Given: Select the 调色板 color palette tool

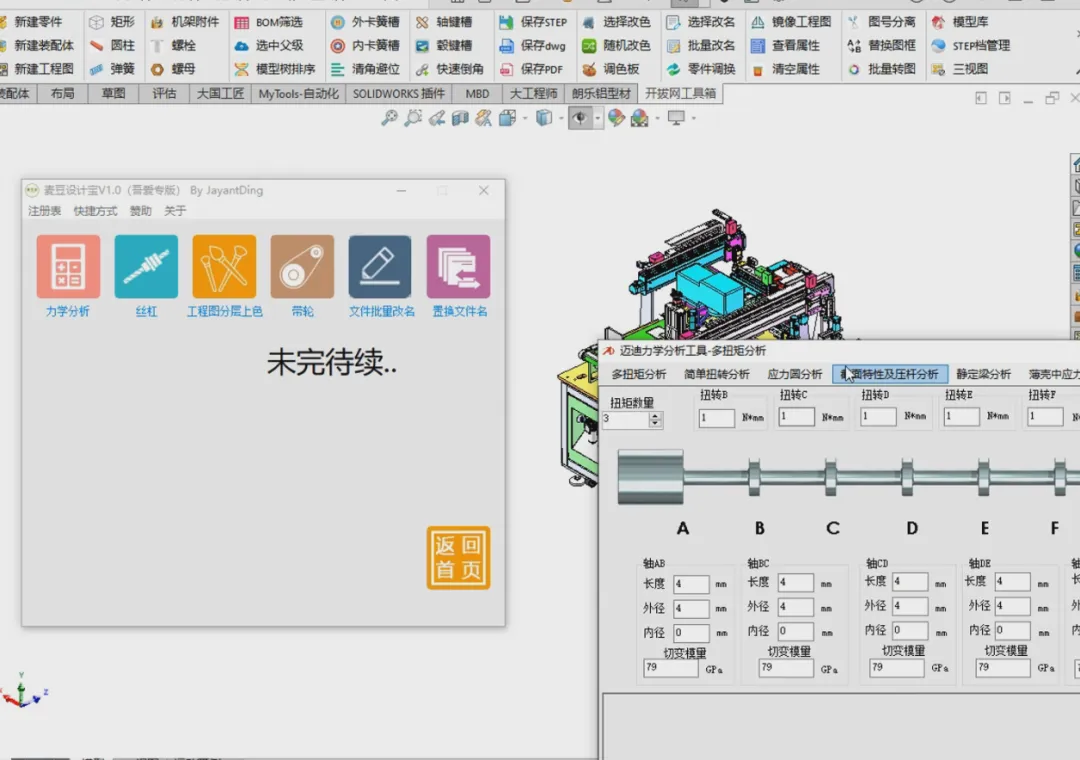Looking at the screenshot, I should [x=611, y=69].
